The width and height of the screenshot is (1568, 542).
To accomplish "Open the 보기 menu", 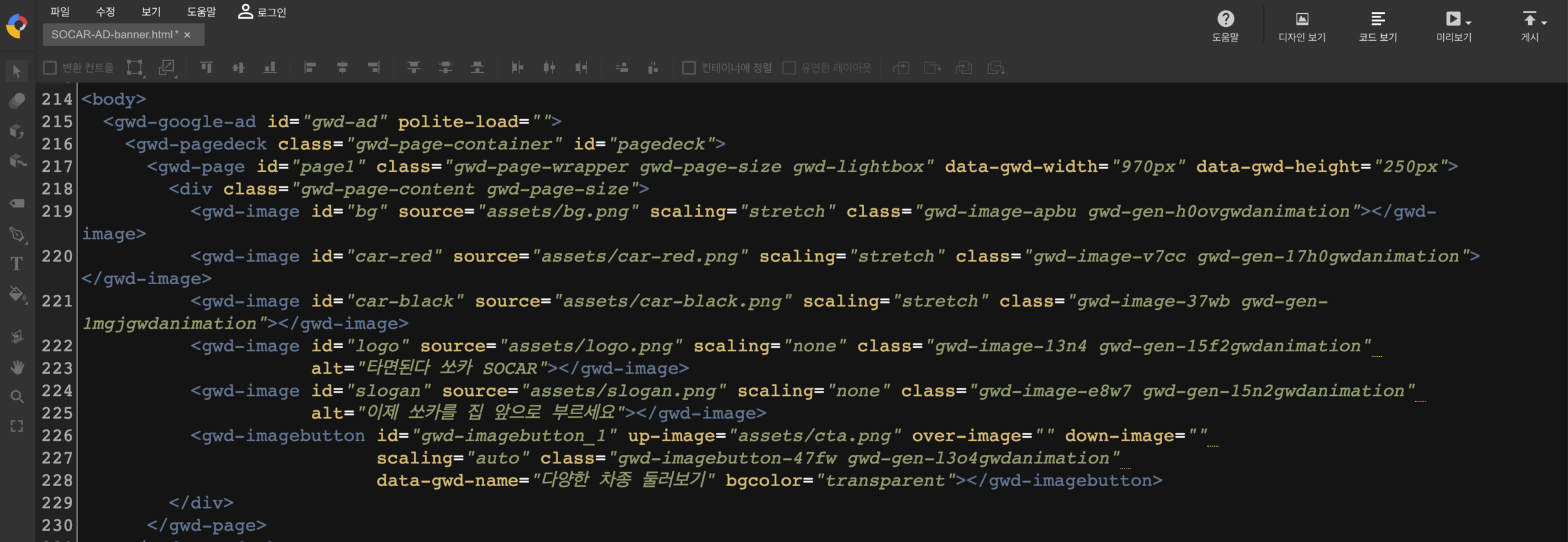I will (x=151, y=12).
